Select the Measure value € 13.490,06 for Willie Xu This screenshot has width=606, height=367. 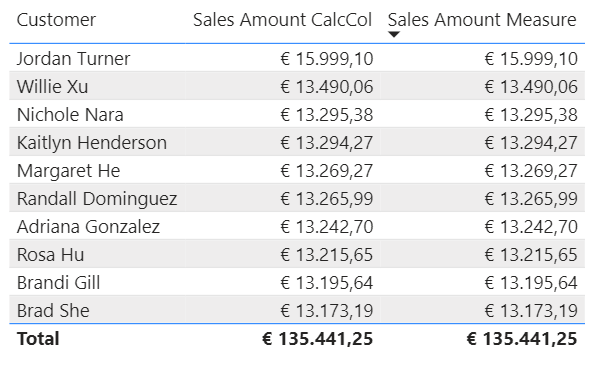tap(531, 87)
